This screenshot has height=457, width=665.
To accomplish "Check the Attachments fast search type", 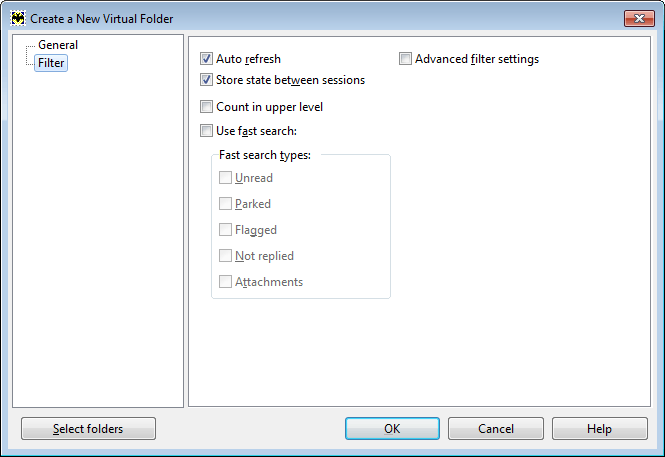I will pos(225,281).
